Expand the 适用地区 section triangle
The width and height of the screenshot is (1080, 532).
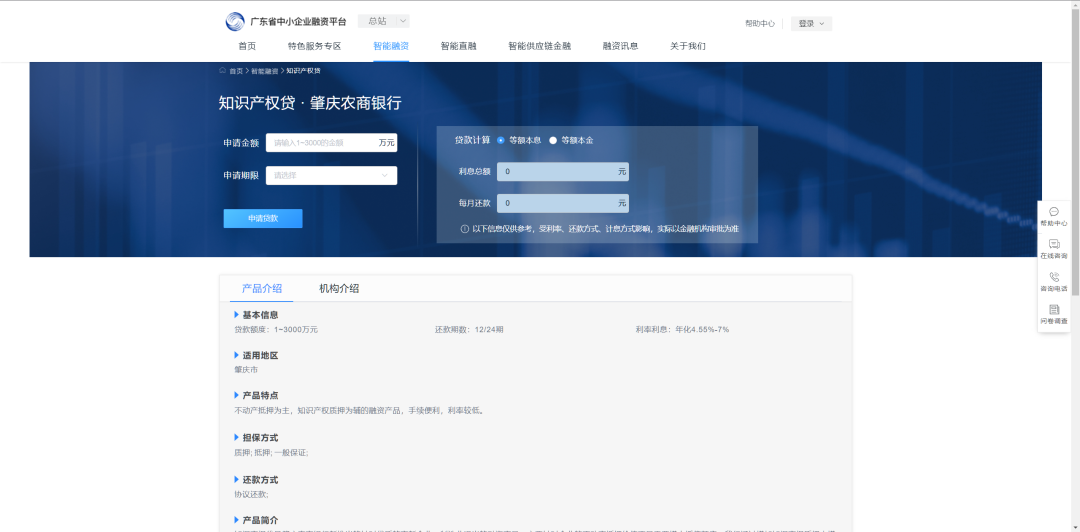(236, 355)
